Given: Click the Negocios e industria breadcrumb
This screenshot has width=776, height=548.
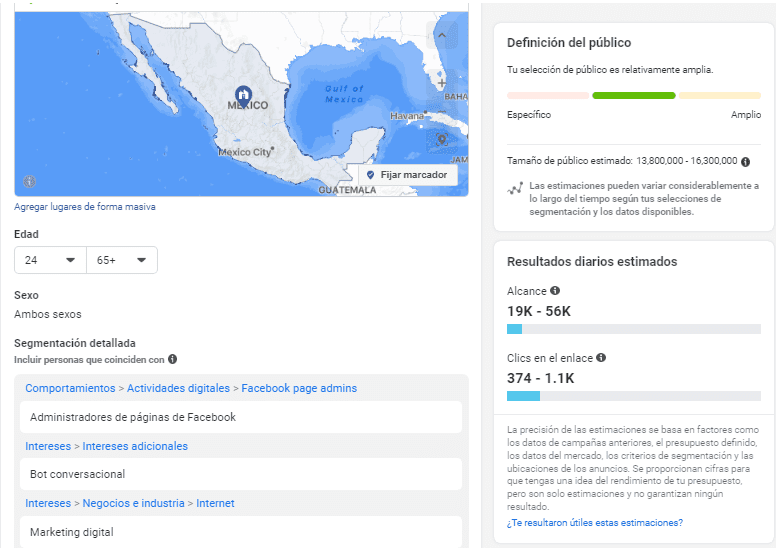Looking at the screenshot, I should coord(133,503).
